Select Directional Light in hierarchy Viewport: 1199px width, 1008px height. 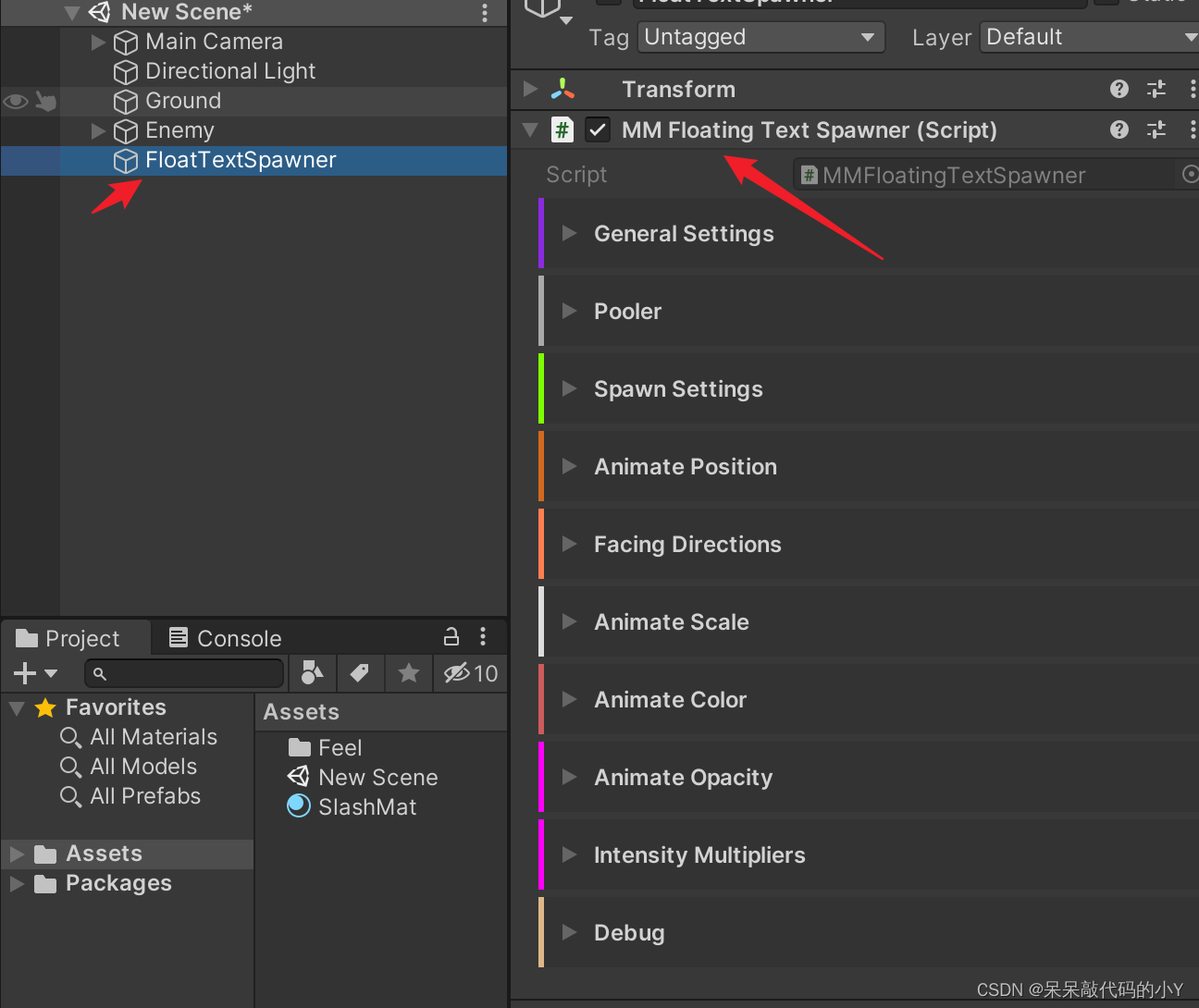point(230,71)
